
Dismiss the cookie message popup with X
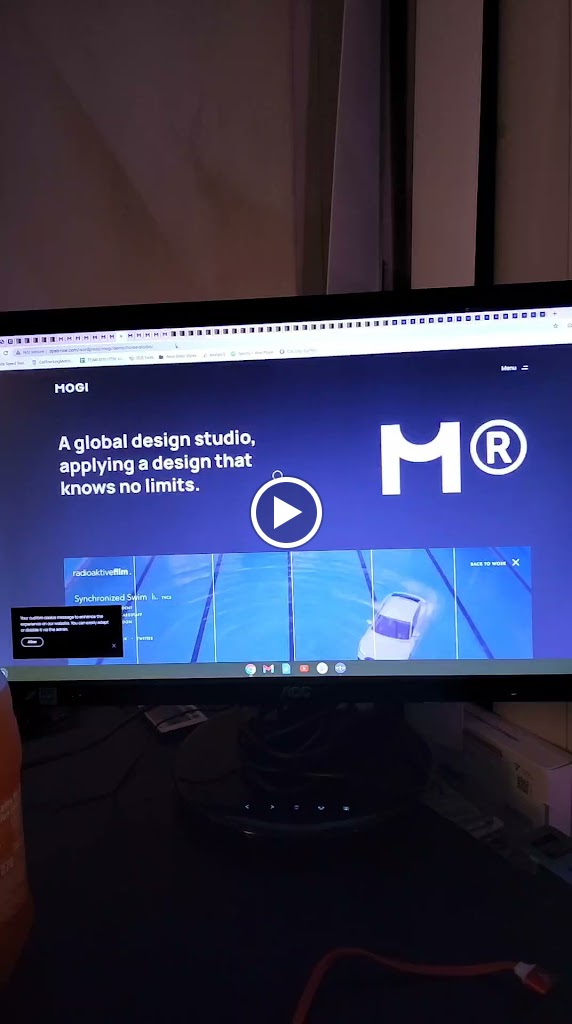114,646
